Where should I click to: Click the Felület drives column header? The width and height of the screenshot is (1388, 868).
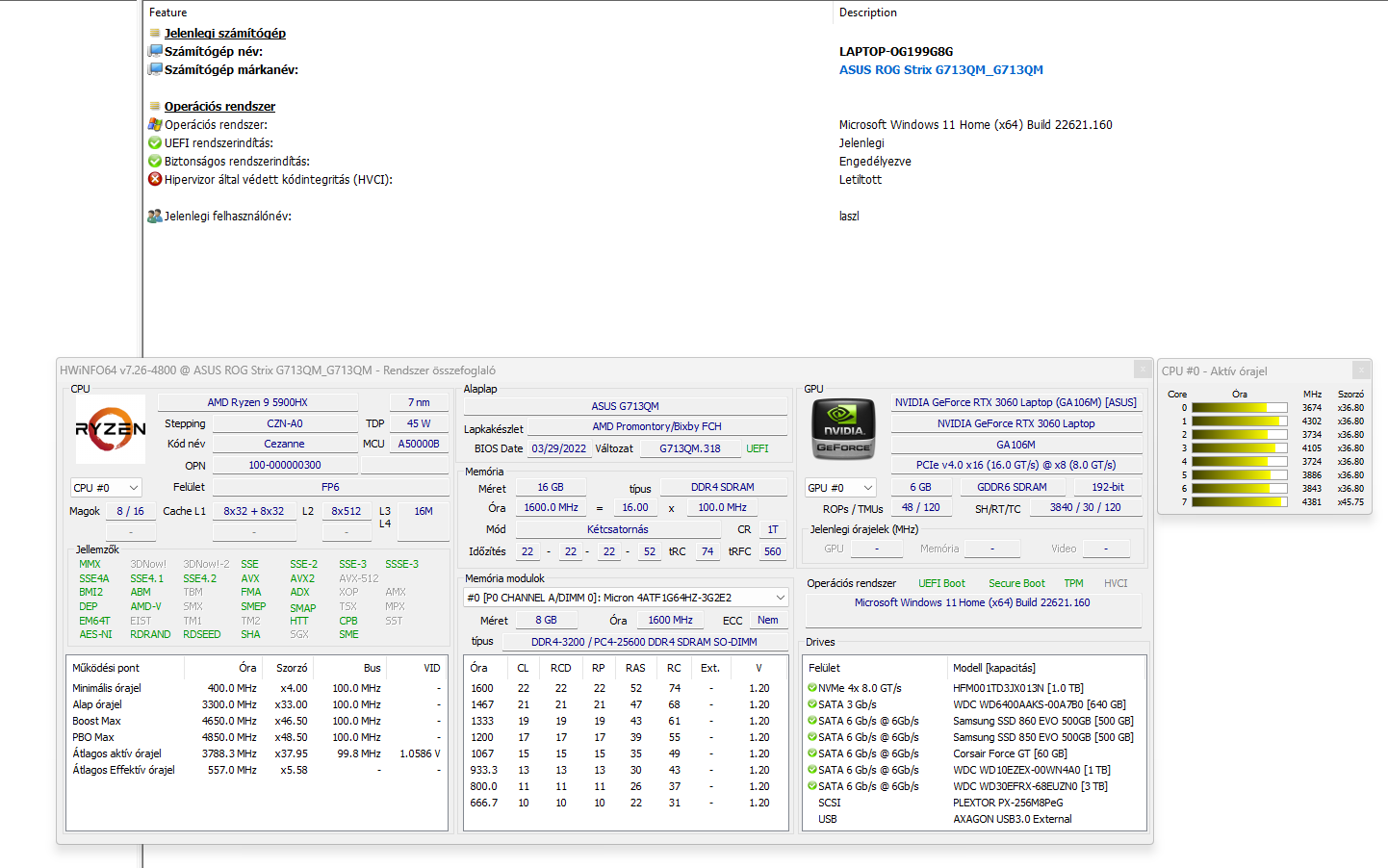[824, 668]
